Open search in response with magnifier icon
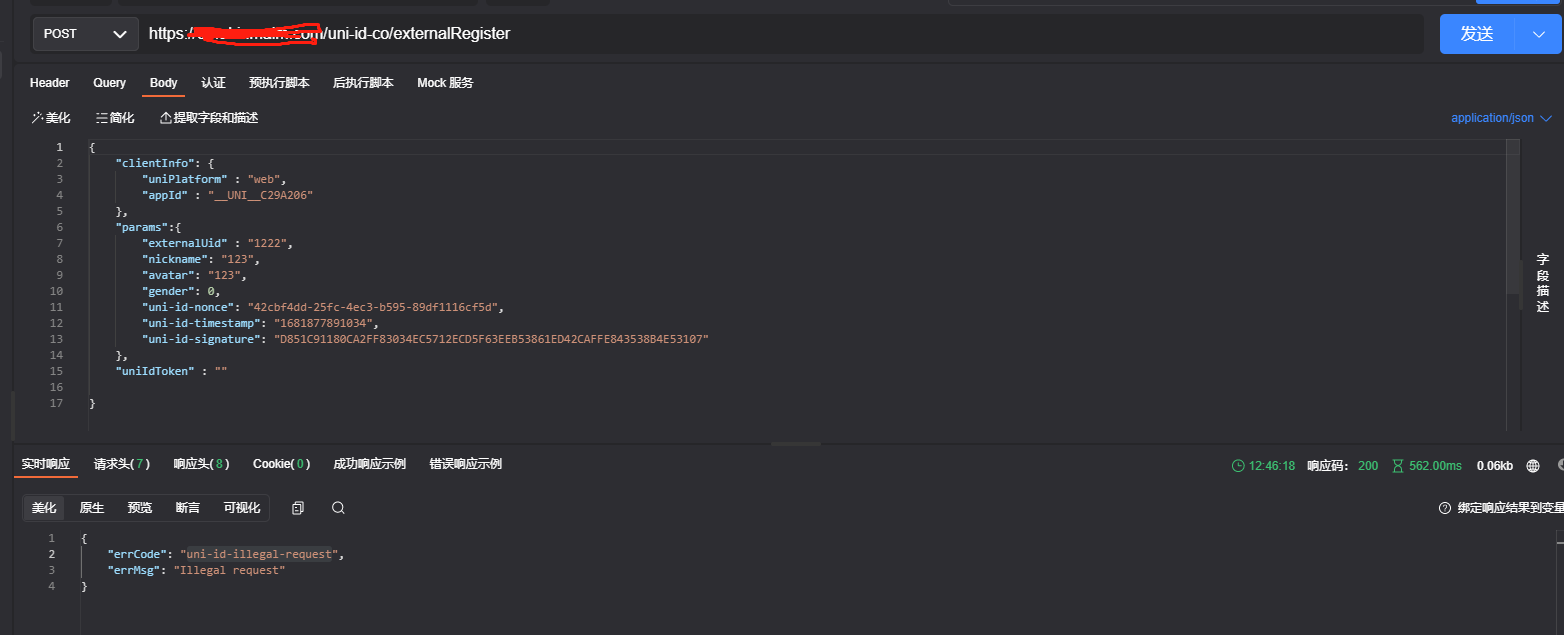 (338, 508)
